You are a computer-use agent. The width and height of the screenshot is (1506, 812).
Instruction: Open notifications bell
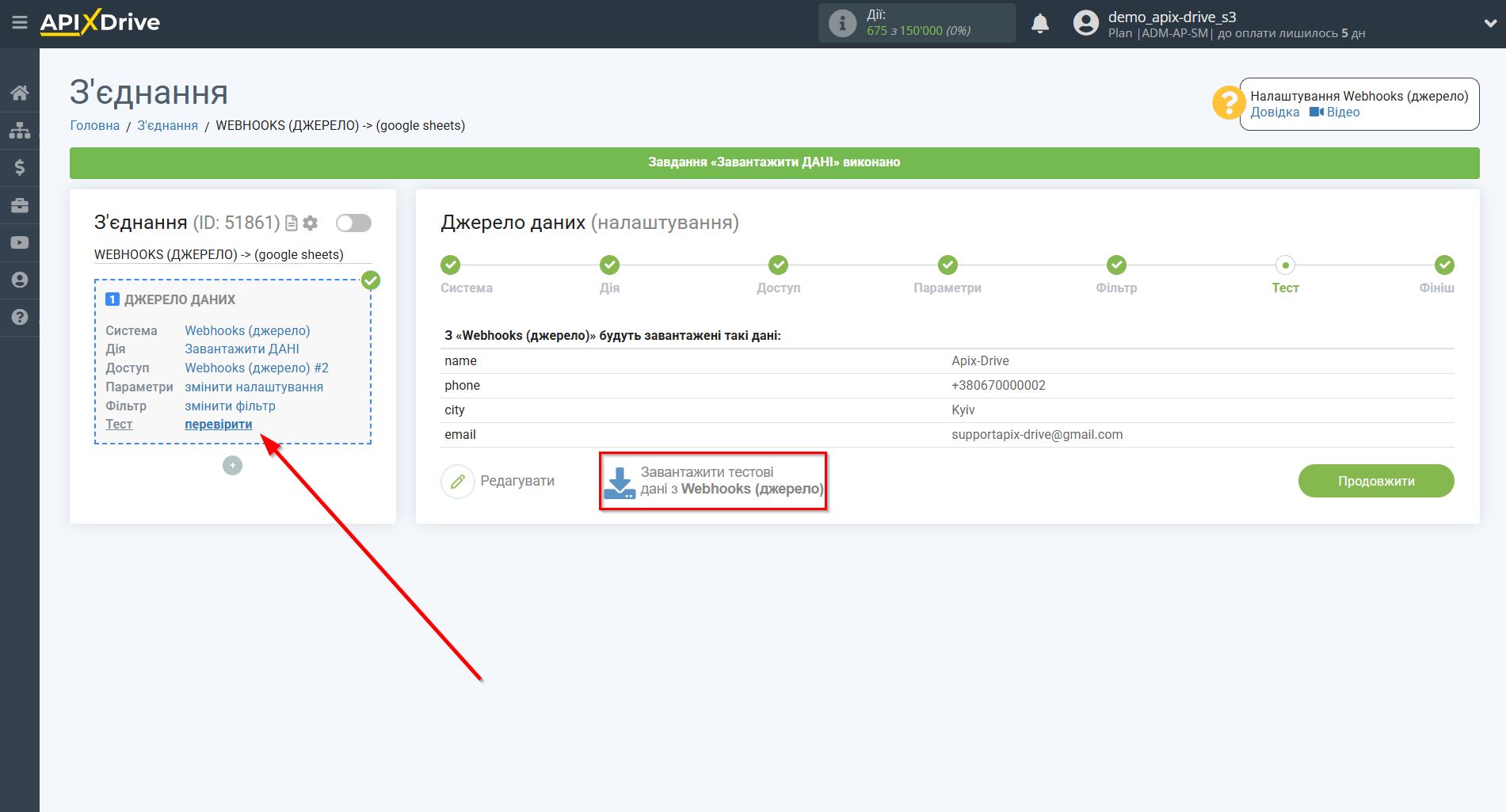click(1040, 23)
